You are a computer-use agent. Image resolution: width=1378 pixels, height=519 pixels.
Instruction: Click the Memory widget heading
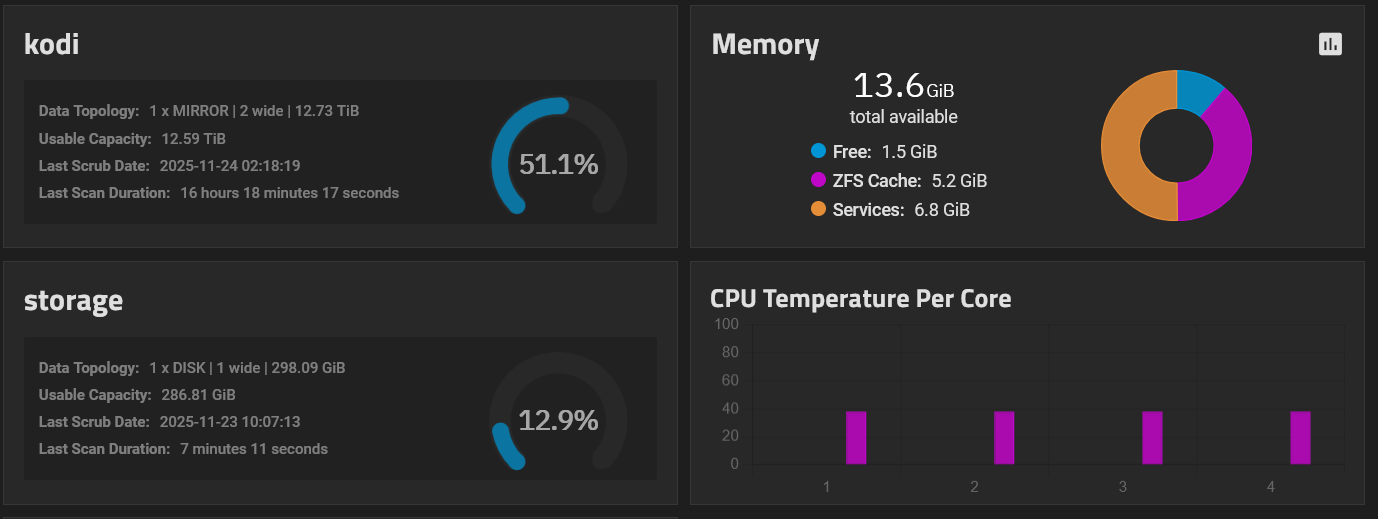(x=765, y=45)
